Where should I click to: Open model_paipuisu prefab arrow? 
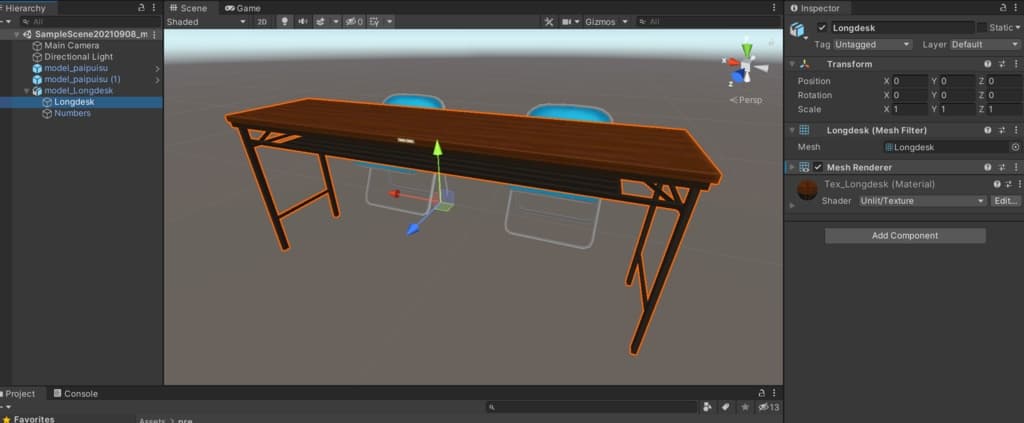tap(157, 69)
